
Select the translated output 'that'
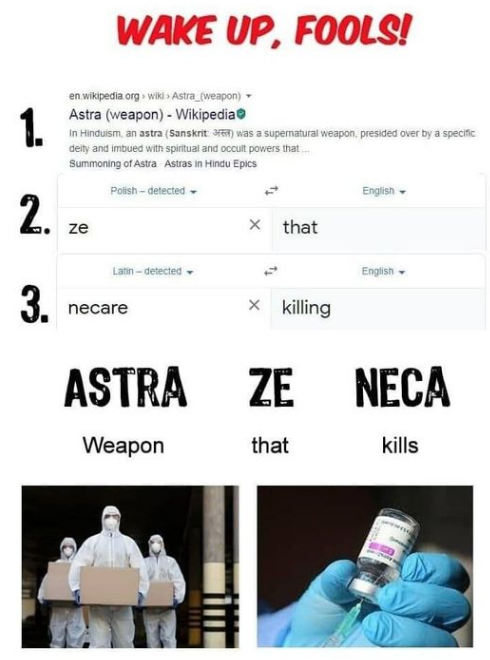click(300, 227)
